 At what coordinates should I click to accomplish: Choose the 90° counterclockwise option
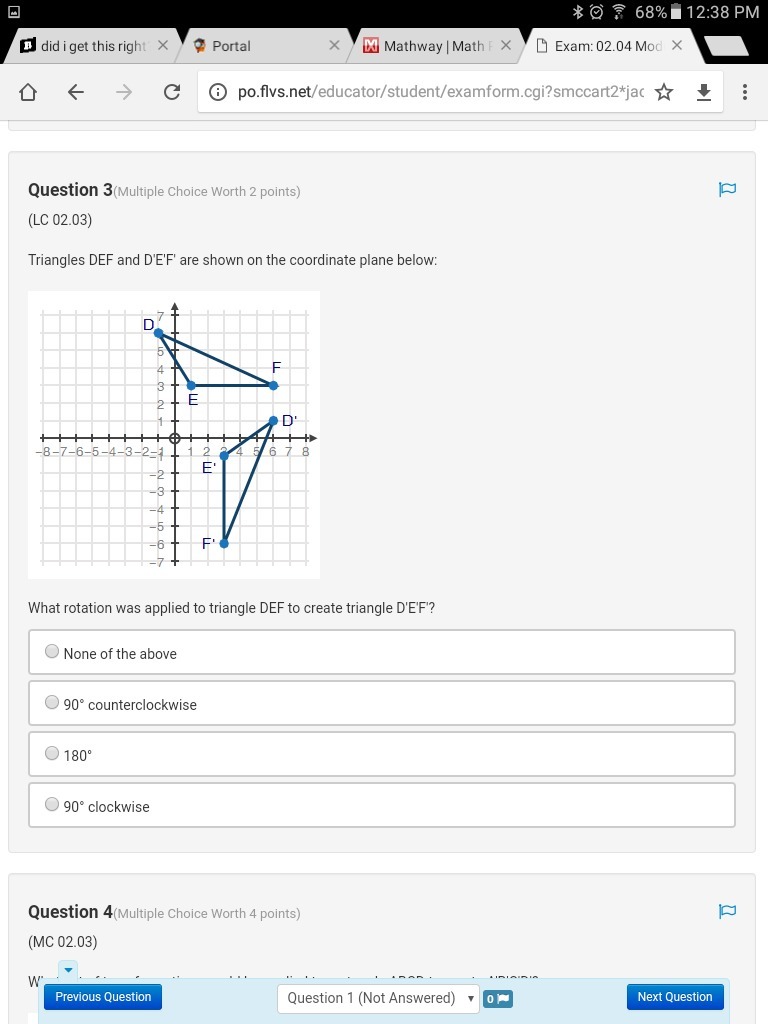[52, 703]
